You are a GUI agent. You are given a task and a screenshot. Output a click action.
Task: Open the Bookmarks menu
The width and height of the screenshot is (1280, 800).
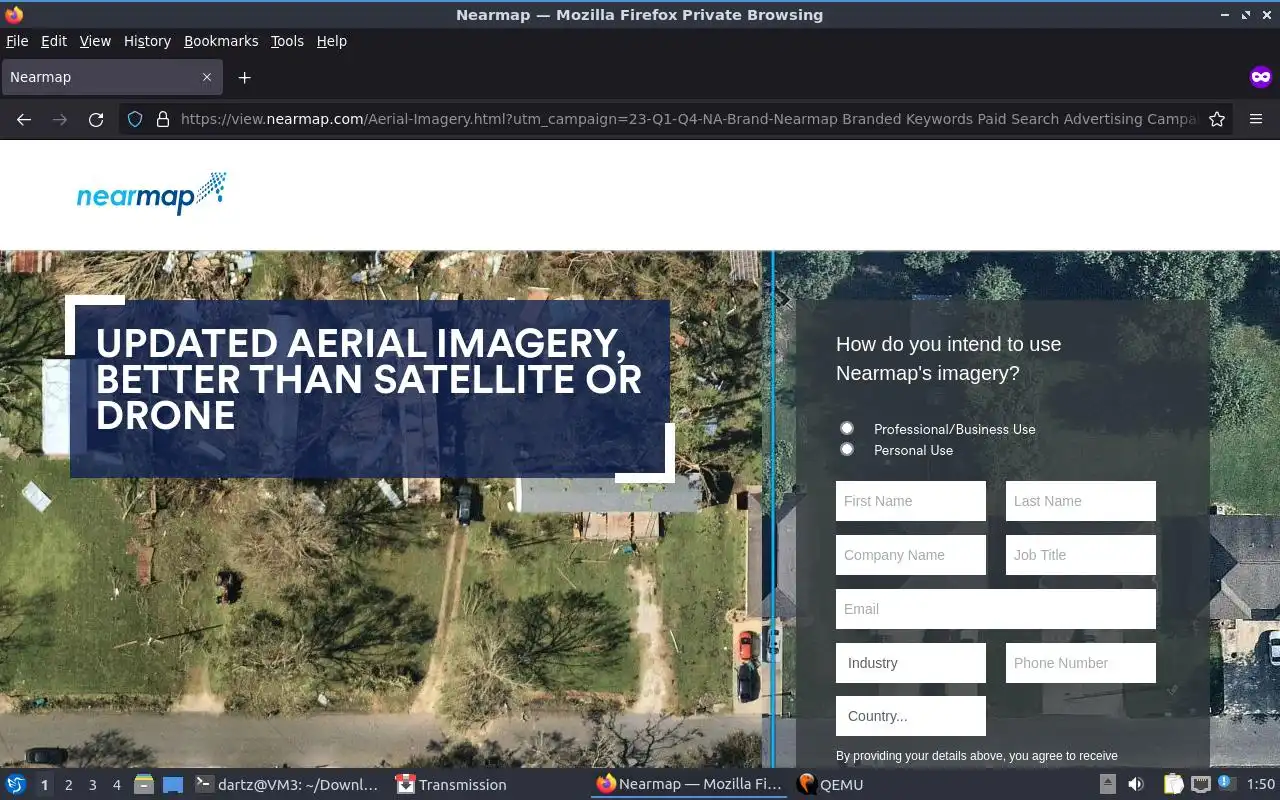[221, 41]
